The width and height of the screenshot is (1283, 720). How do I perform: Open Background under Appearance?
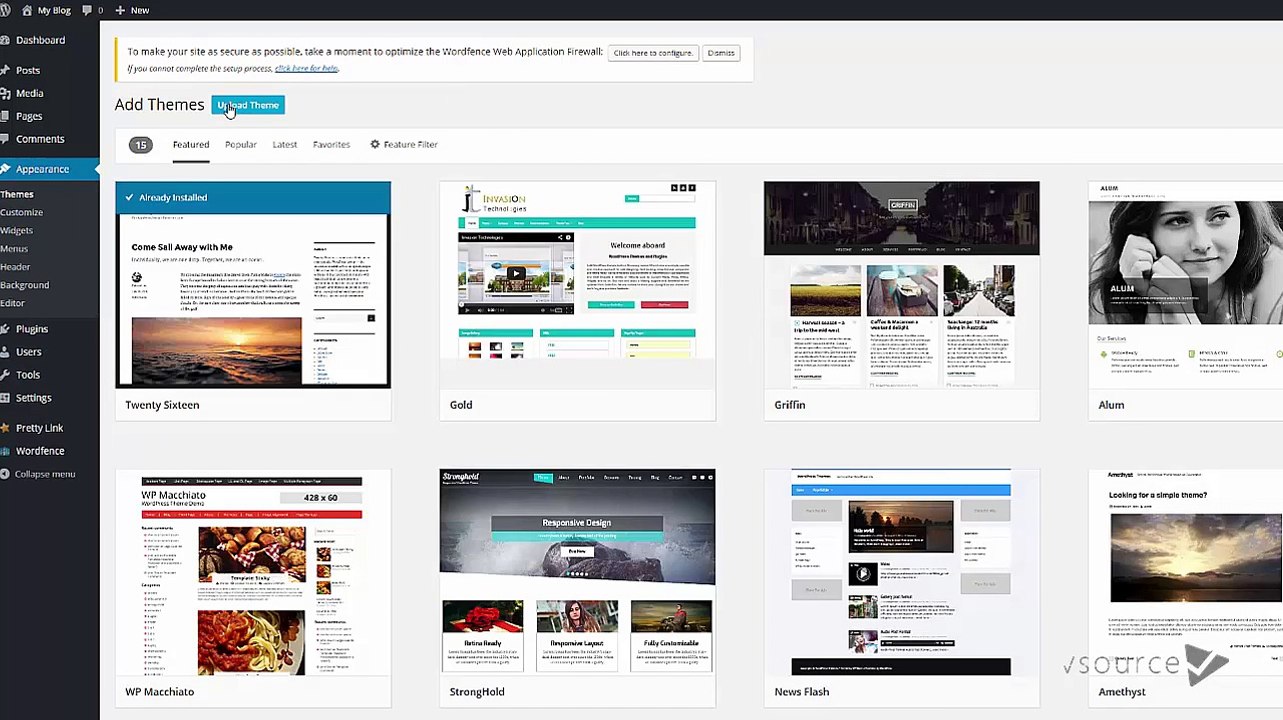pos(25,285)
